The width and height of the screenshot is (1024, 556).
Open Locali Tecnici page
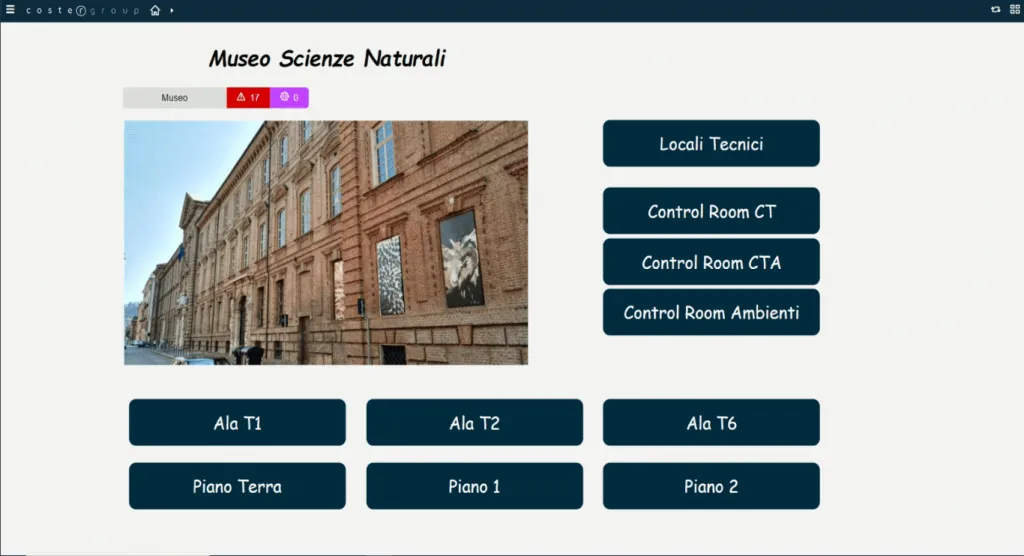(711, 144)
